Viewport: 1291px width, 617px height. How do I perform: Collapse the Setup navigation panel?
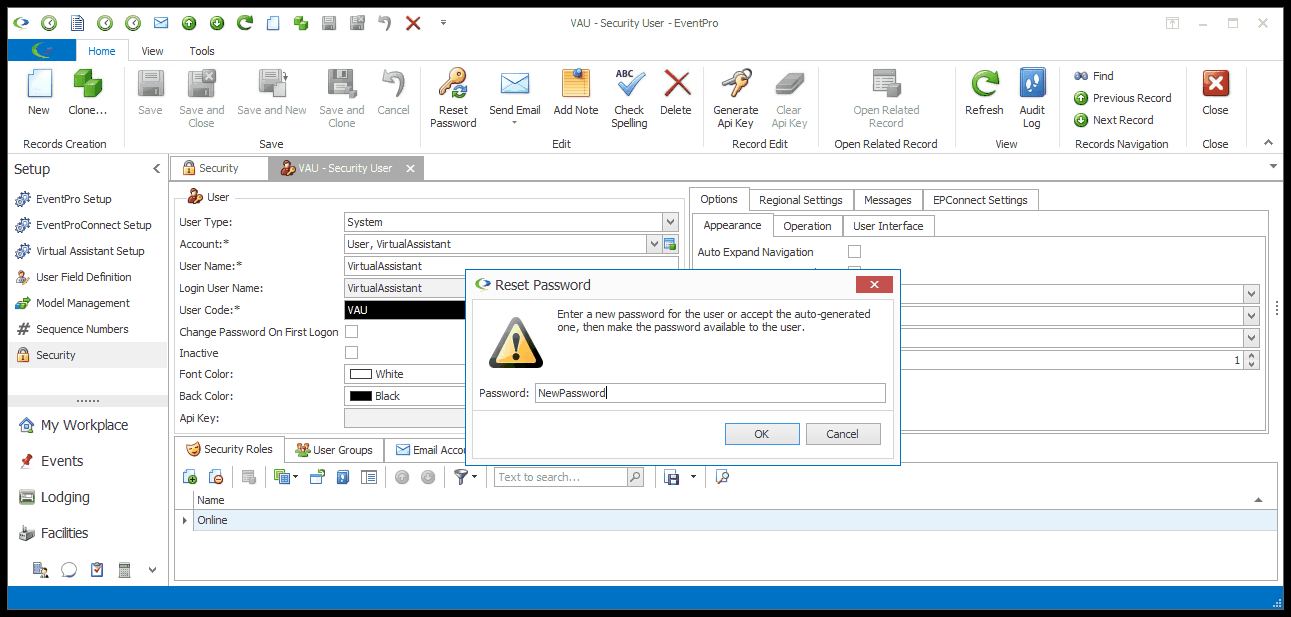coord(156,169)
